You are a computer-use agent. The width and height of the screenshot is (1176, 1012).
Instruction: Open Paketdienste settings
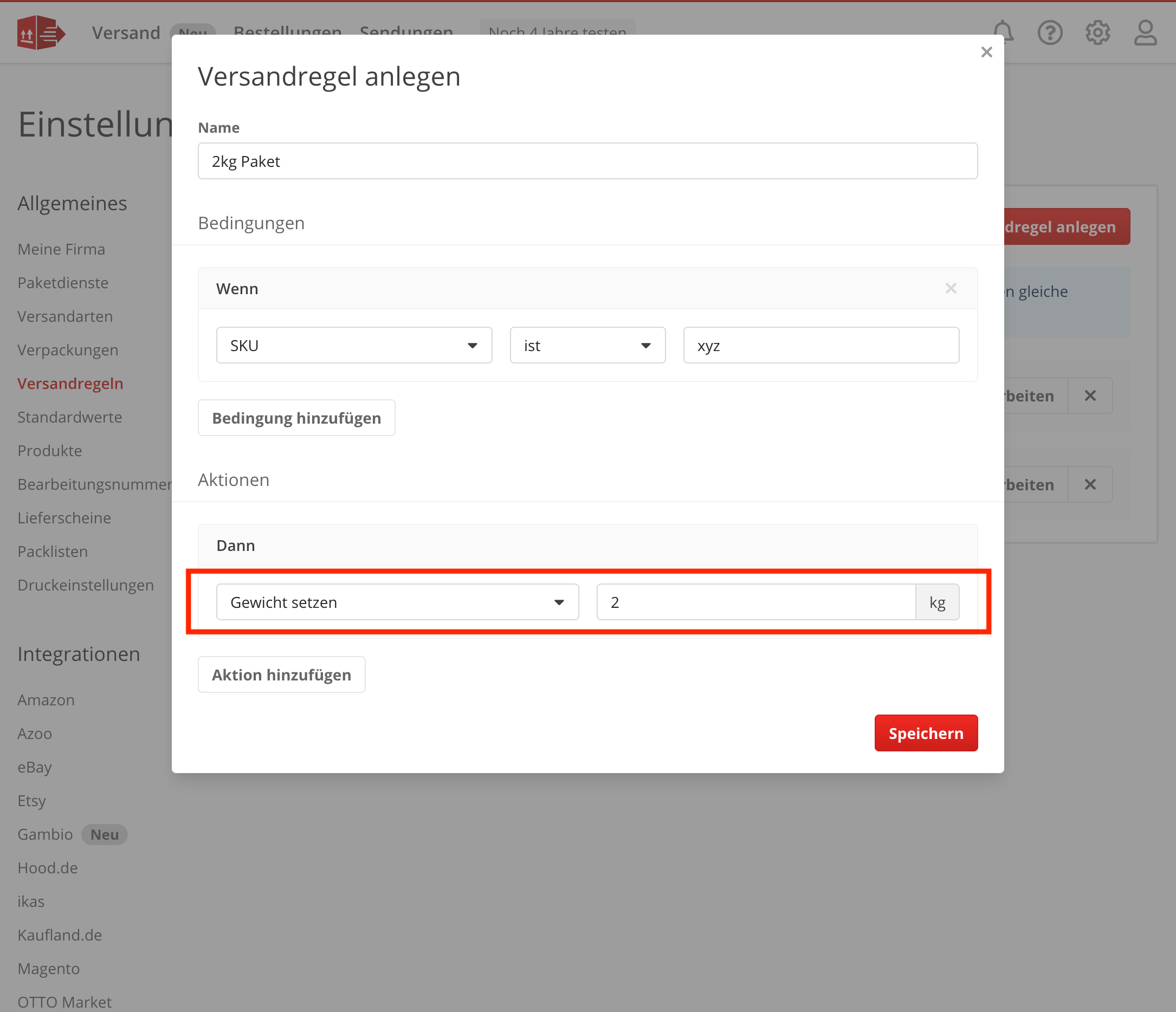pos(63,282)
